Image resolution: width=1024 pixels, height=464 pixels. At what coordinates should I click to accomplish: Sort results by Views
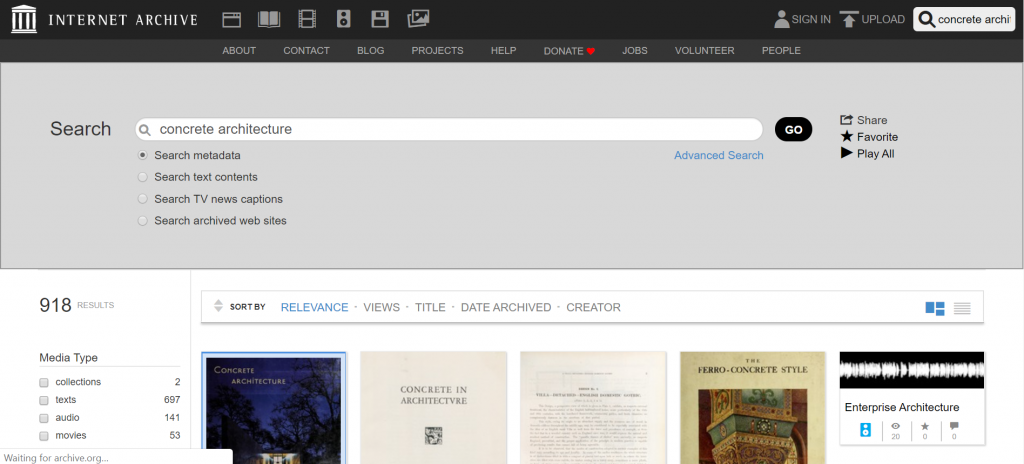tap(381, 307)
